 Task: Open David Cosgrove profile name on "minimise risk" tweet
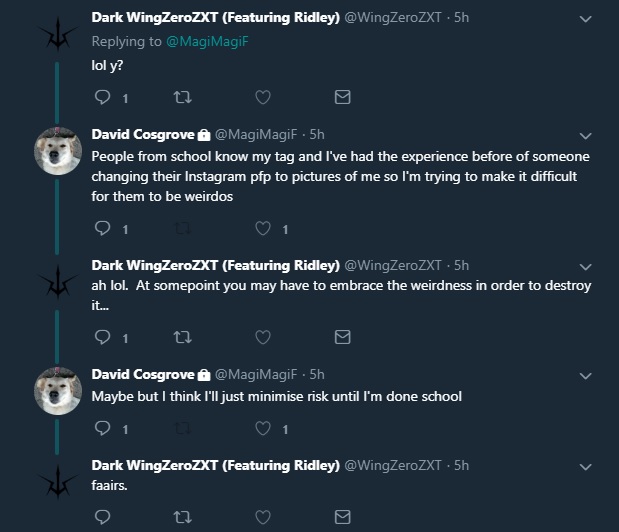point(142,374)
